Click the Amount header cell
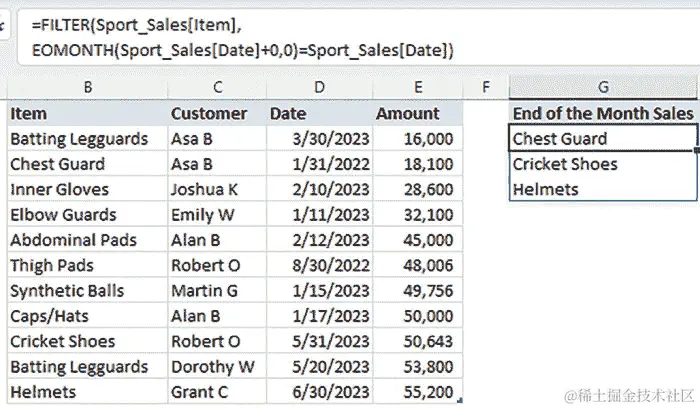700x409 pixels. point(418,113)
